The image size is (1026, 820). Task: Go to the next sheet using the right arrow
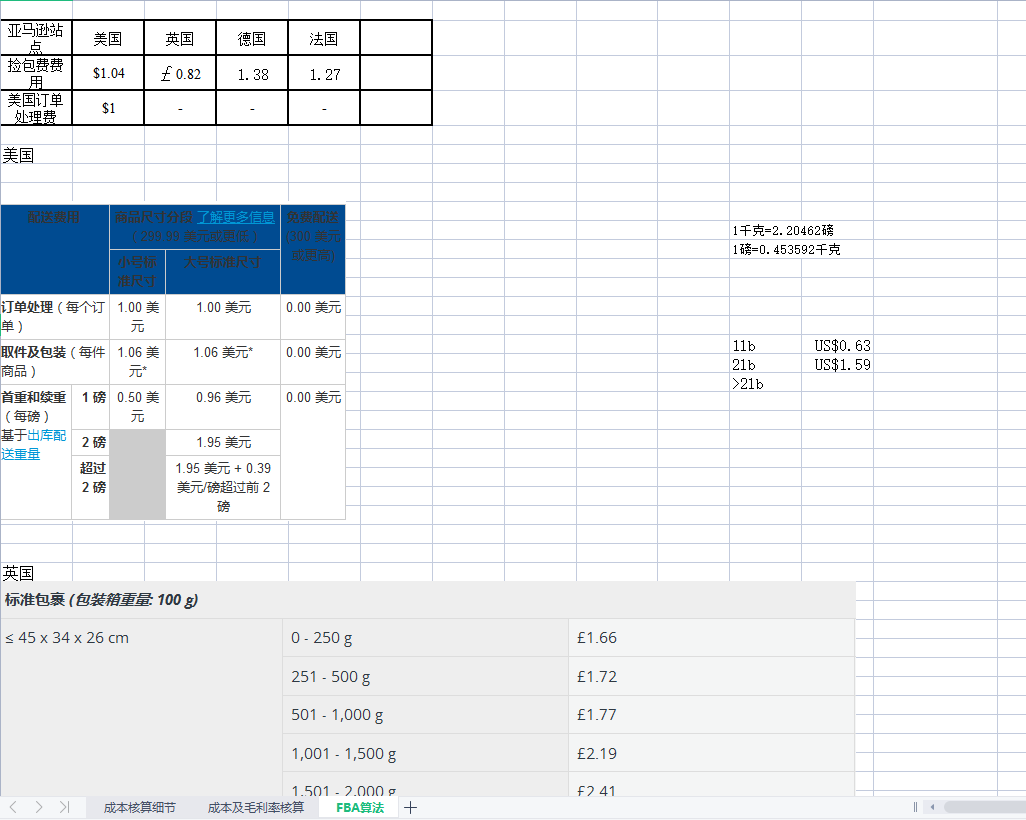click(39, 808)
